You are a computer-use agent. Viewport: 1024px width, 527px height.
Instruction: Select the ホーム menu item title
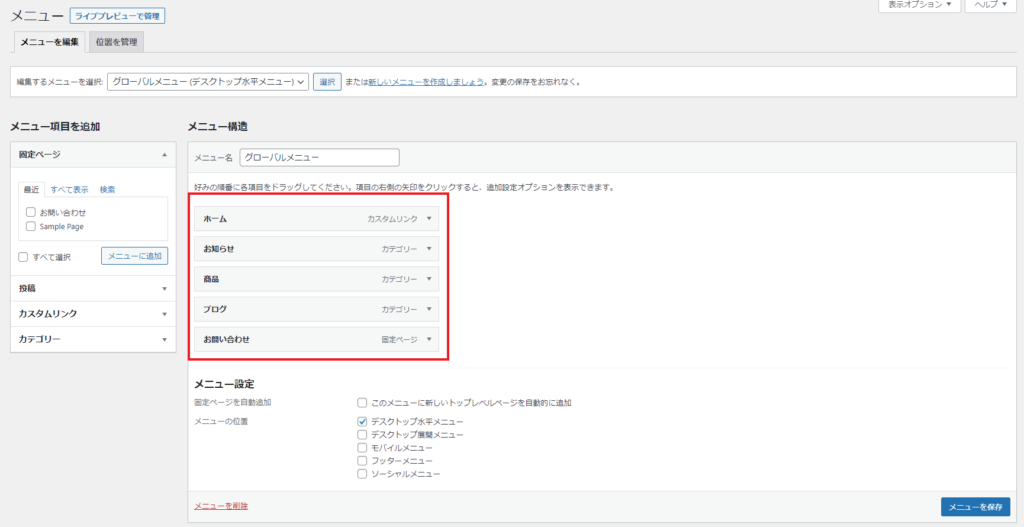pyautogui.click(x=215, y=219)
